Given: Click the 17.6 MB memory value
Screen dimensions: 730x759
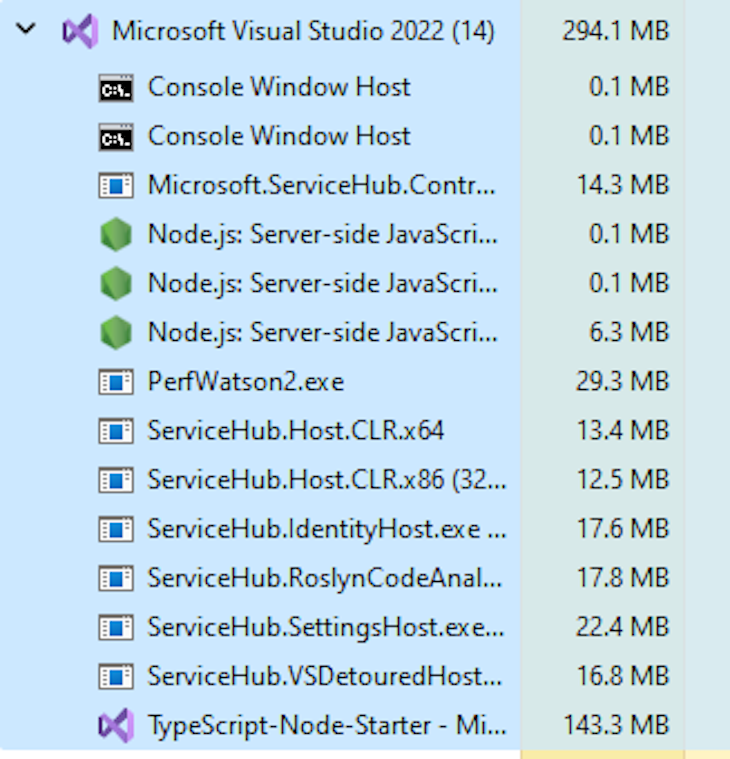Looking at the screenshot, I should coord(623,529).
